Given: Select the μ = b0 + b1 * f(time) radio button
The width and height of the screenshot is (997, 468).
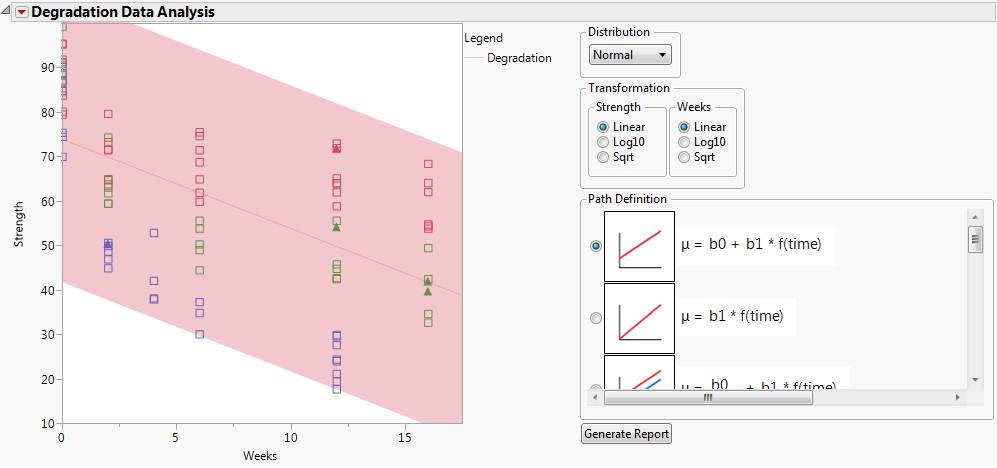Looking at the screenshot, I should [597, 246].
